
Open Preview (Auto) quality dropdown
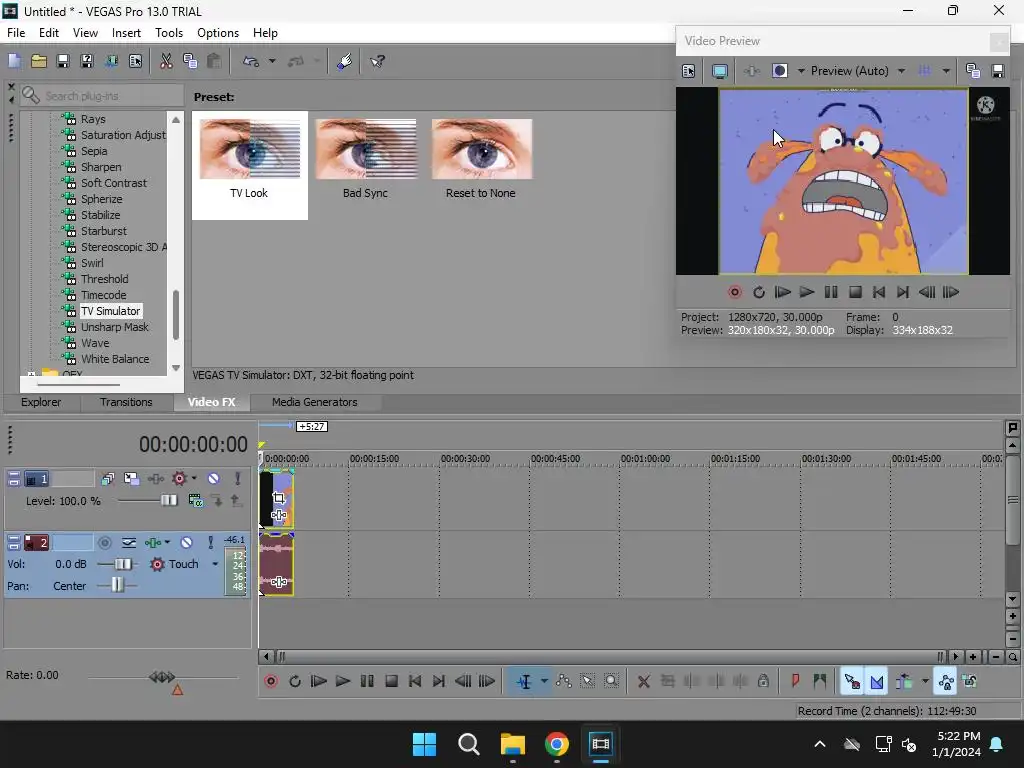[x=901, y=71]
